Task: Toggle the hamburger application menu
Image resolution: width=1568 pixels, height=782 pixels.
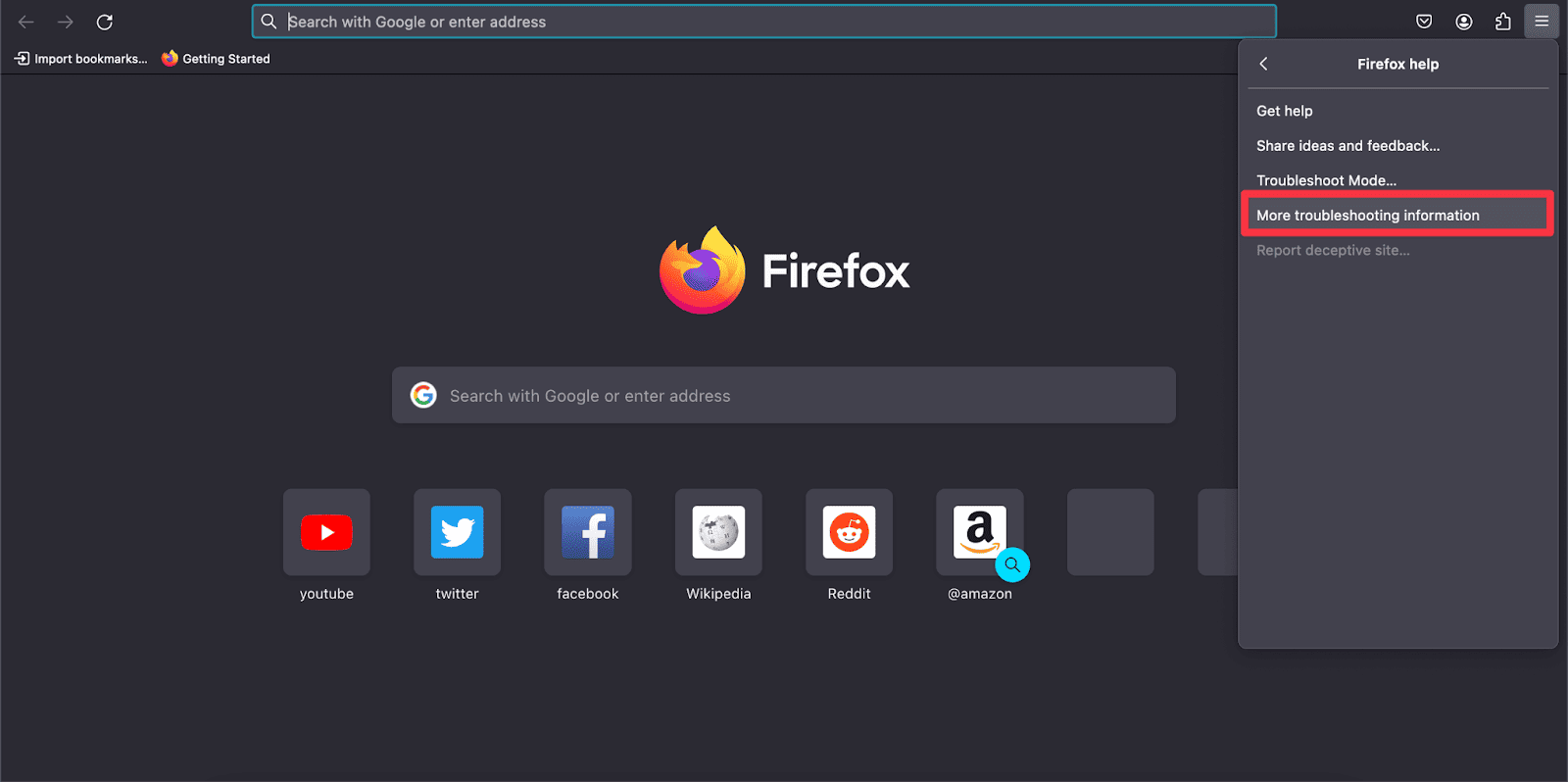Action: tap(1542, 22)
